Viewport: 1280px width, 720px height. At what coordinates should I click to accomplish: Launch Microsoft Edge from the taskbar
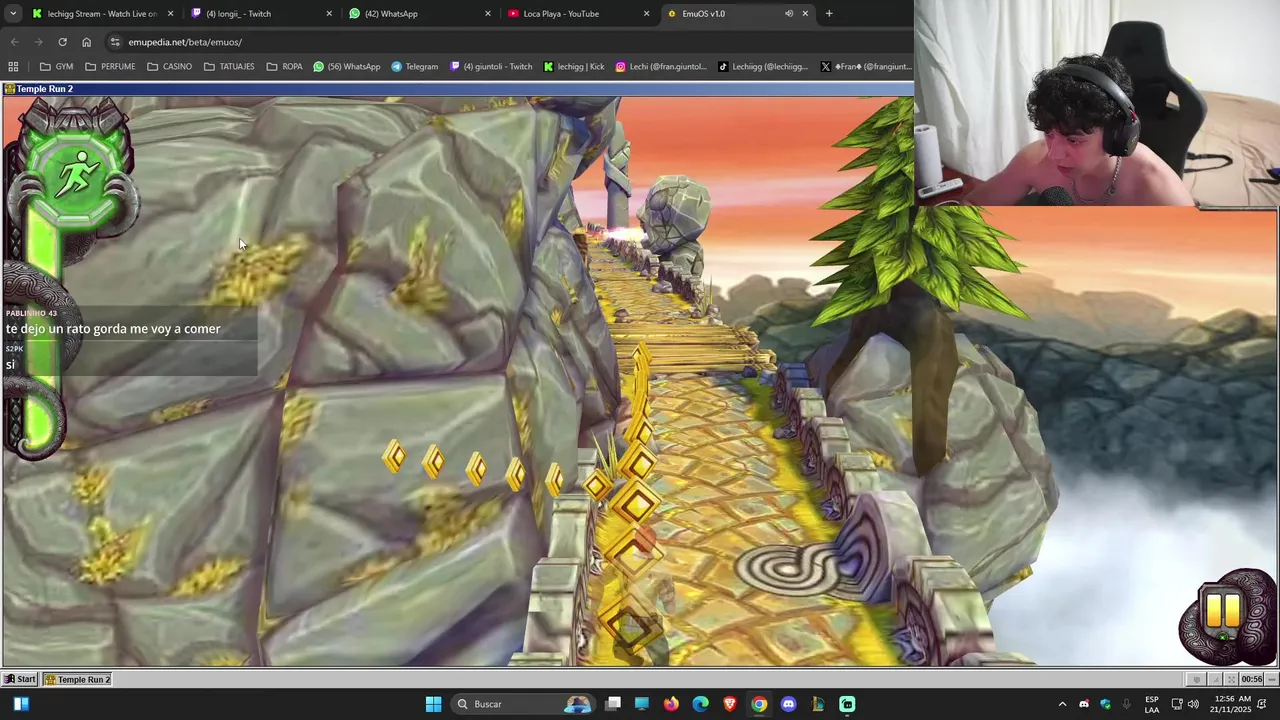[700, 704]
